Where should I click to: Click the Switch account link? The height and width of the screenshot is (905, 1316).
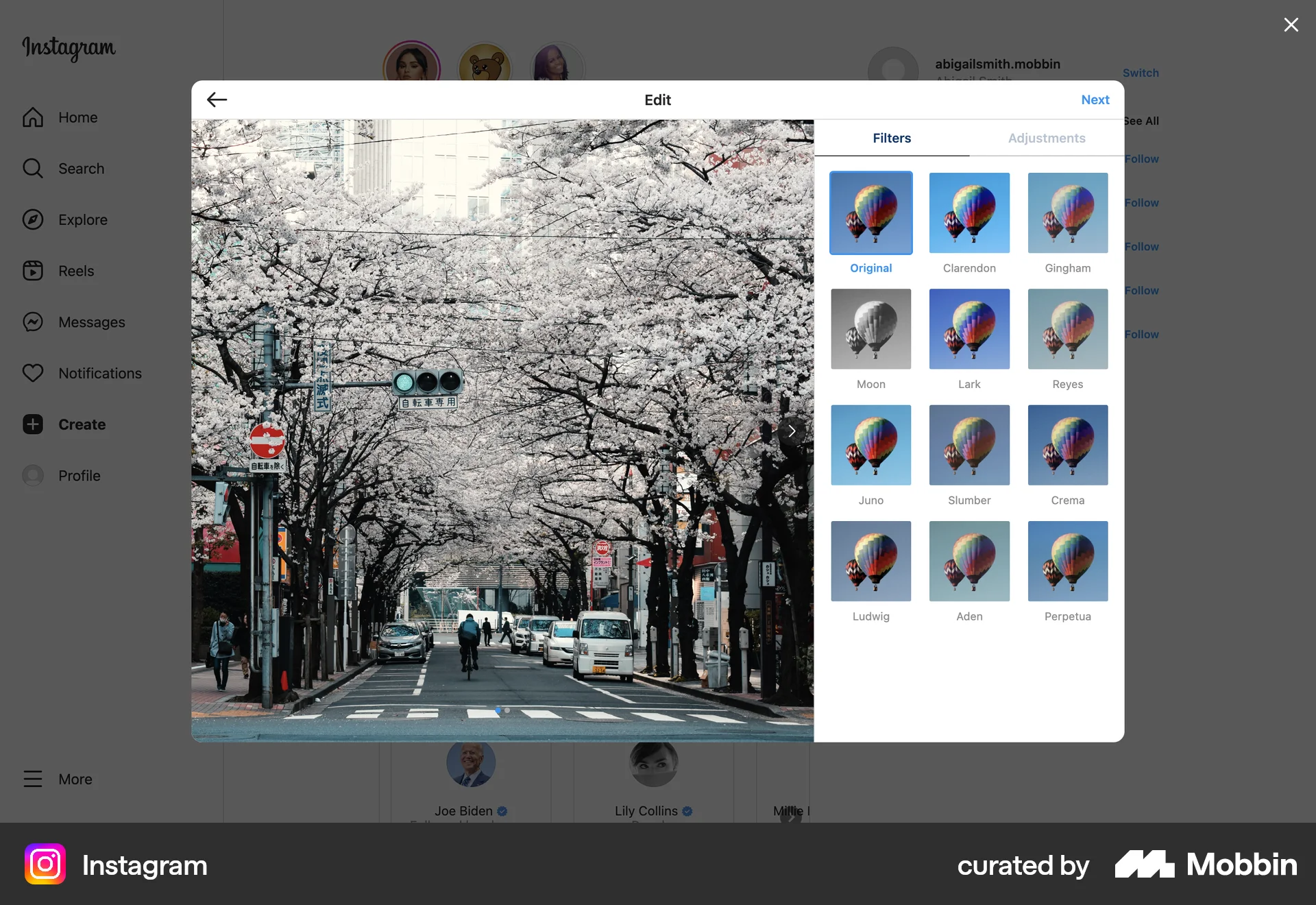coord(1141,73)
